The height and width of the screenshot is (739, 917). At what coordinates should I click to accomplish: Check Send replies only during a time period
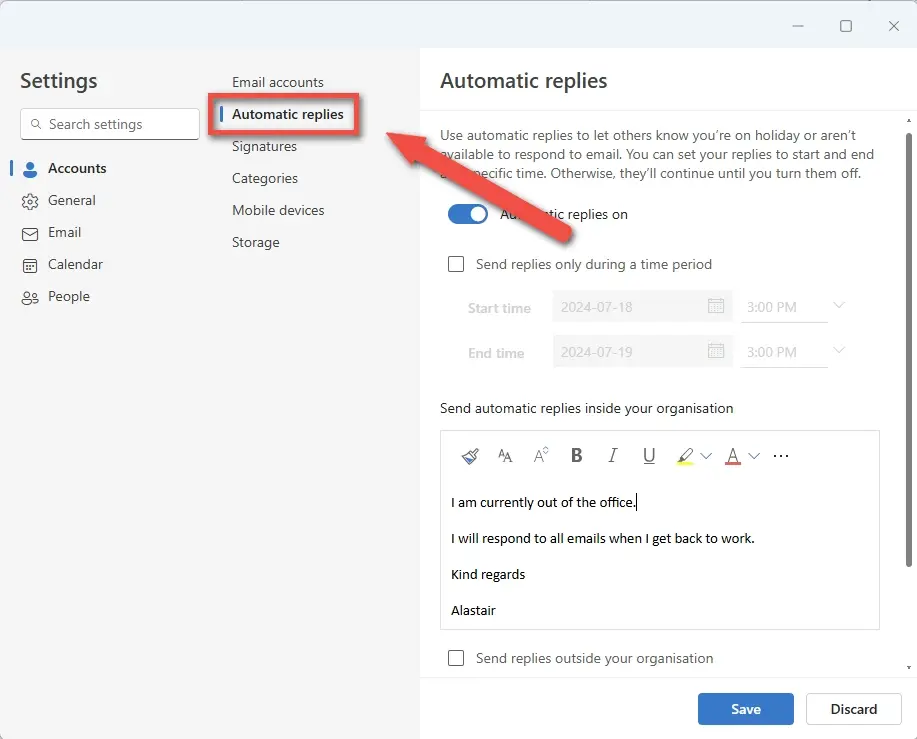(x=456, y=265)
